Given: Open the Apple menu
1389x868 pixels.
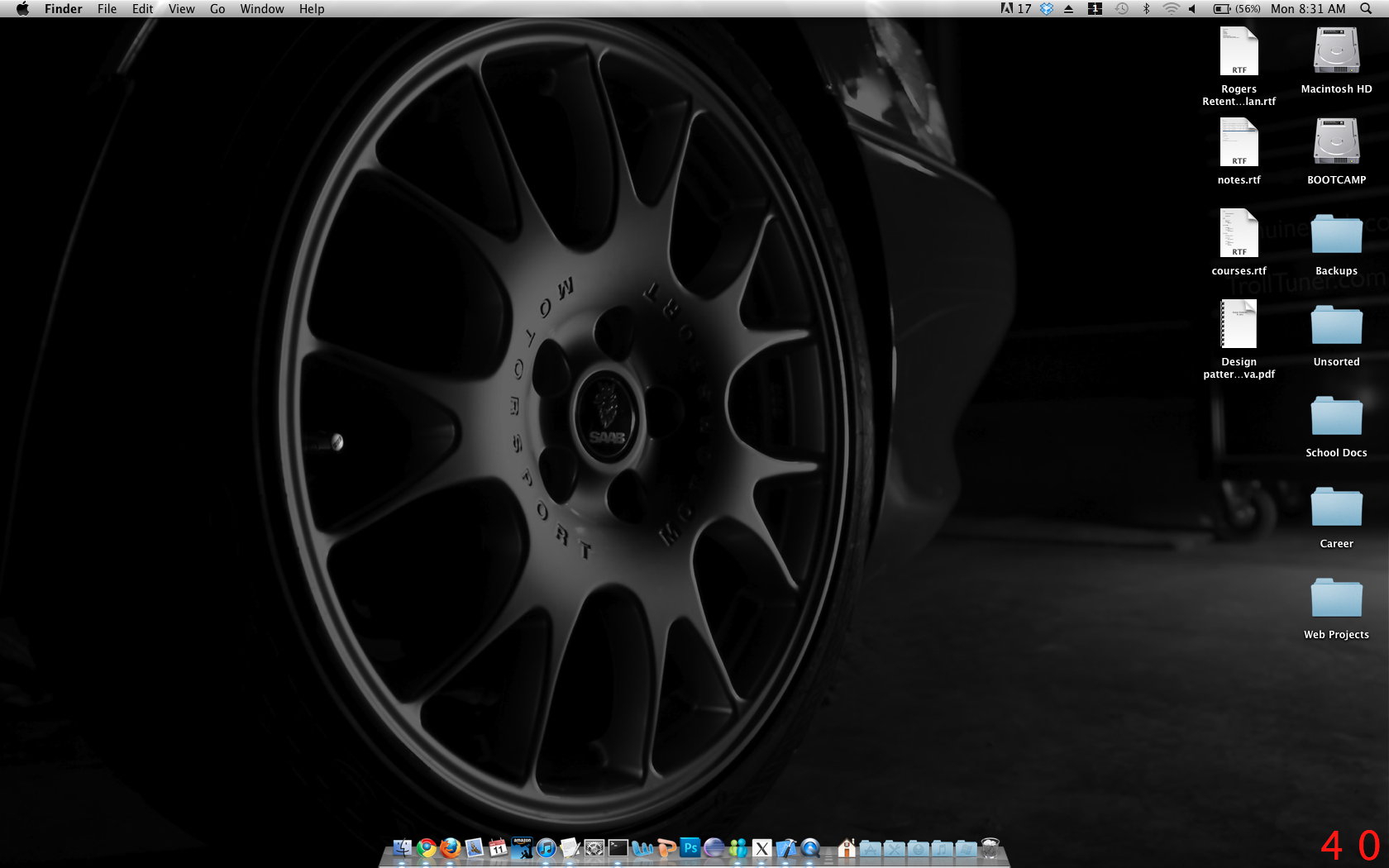Looking at the screenshot, I should click(x=22, y=8).
